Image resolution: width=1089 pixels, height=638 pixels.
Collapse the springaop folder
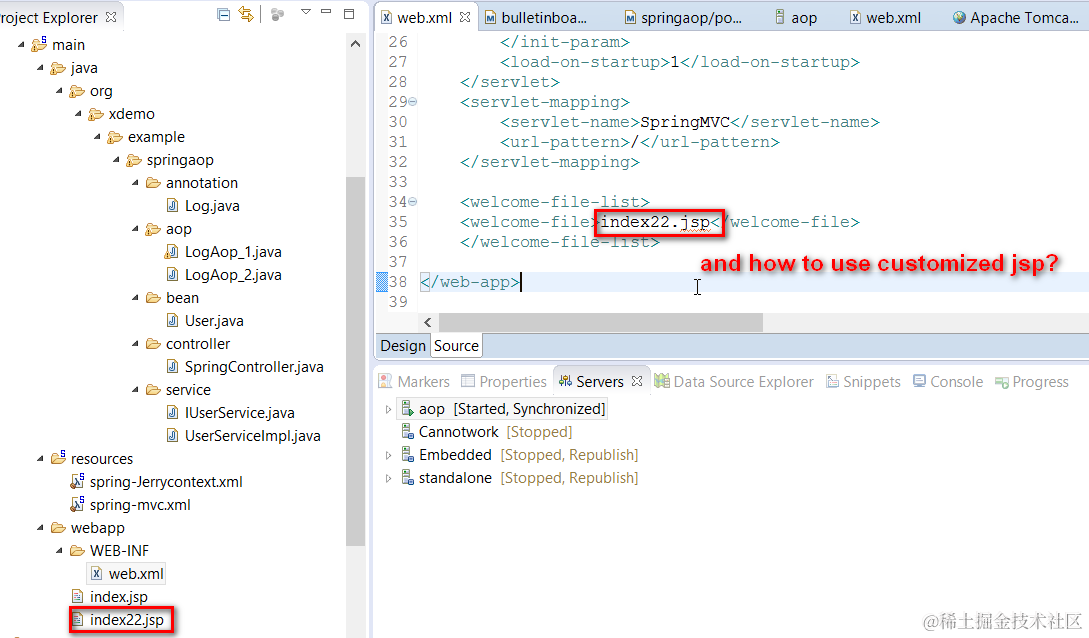(x=116, y=160)
